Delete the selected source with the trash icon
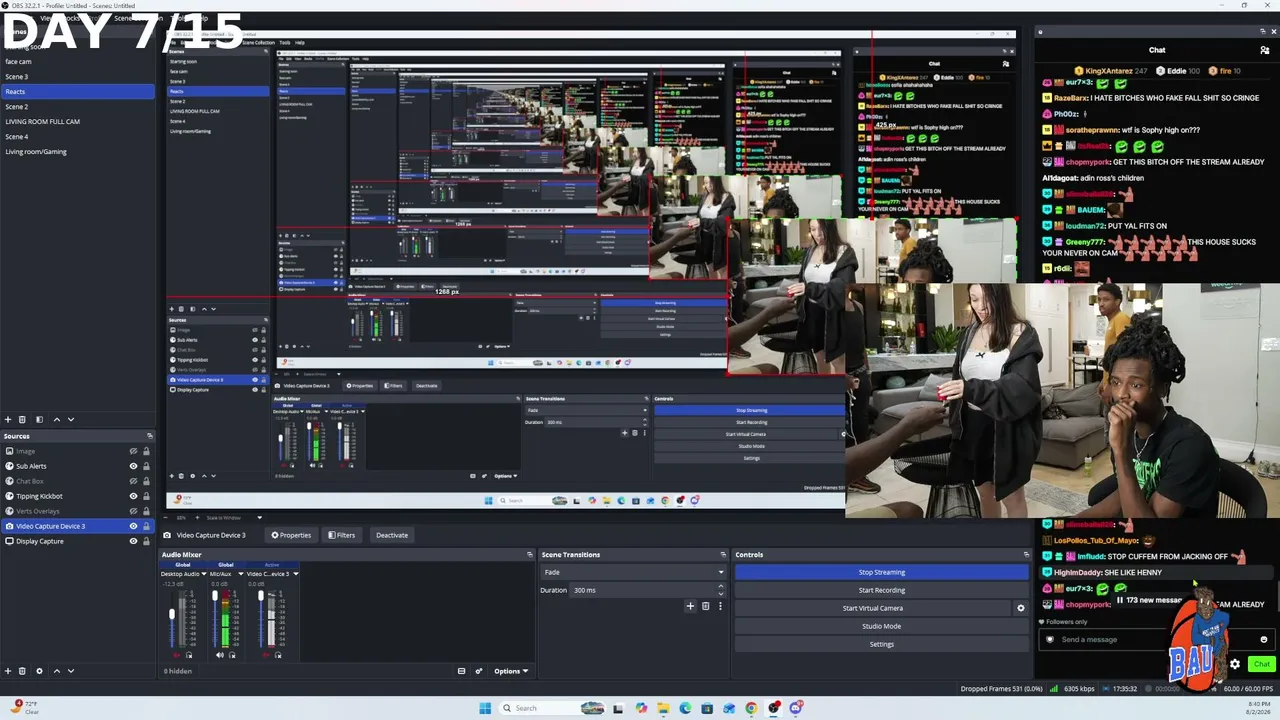The width and height of the screenshot is (1280, 720). [x=23, y=671]
